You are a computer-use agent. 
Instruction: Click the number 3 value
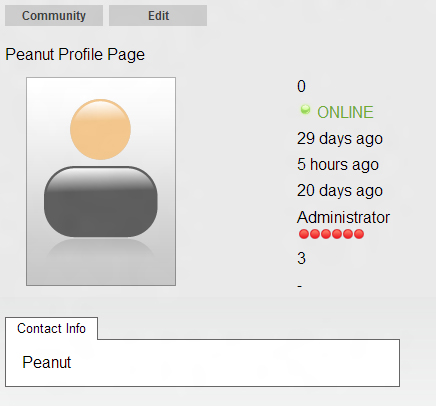tap(301, 258)
